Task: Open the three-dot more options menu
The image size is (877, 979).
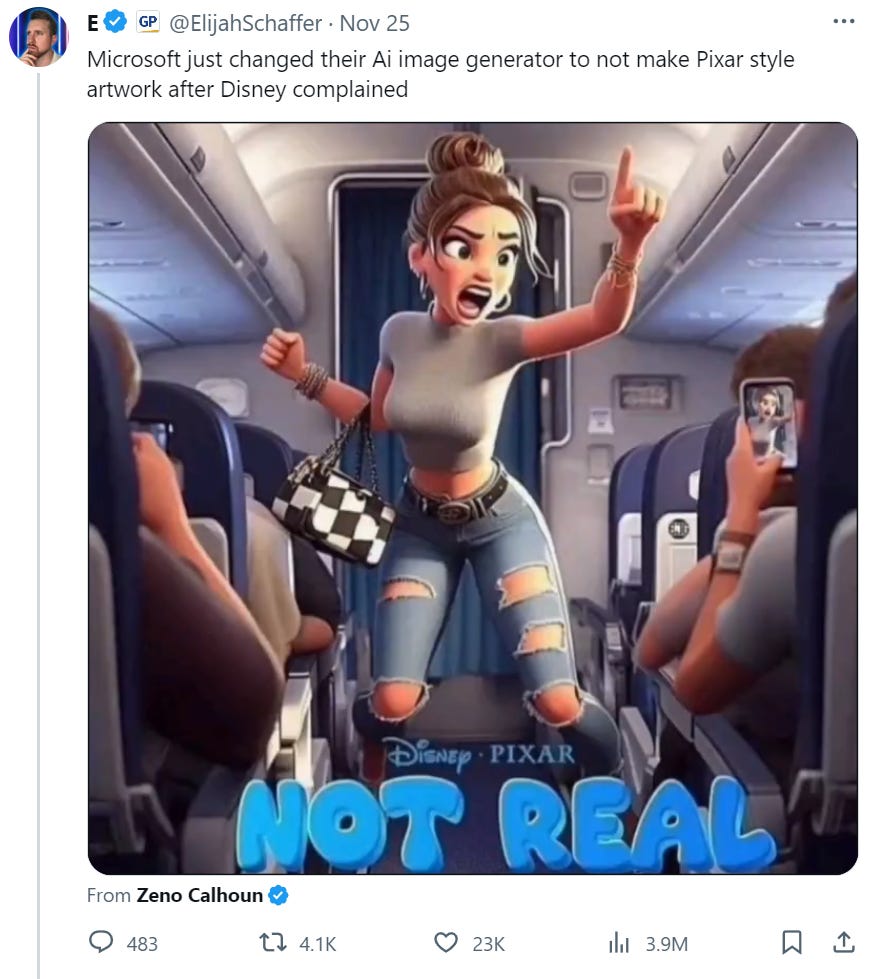Action: tap(843, 22)
